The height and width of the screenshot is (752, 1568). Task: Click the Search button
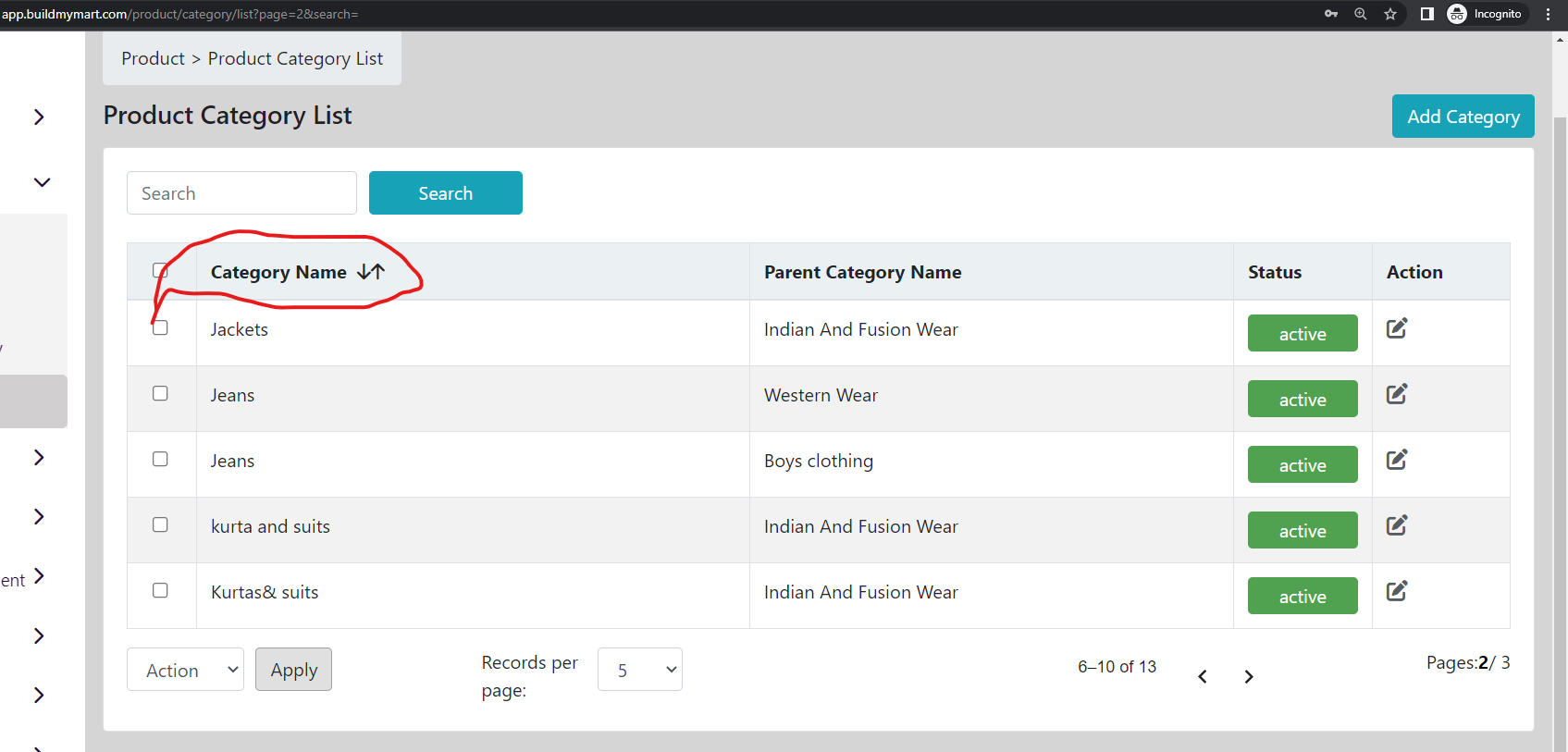pos(445,193)
